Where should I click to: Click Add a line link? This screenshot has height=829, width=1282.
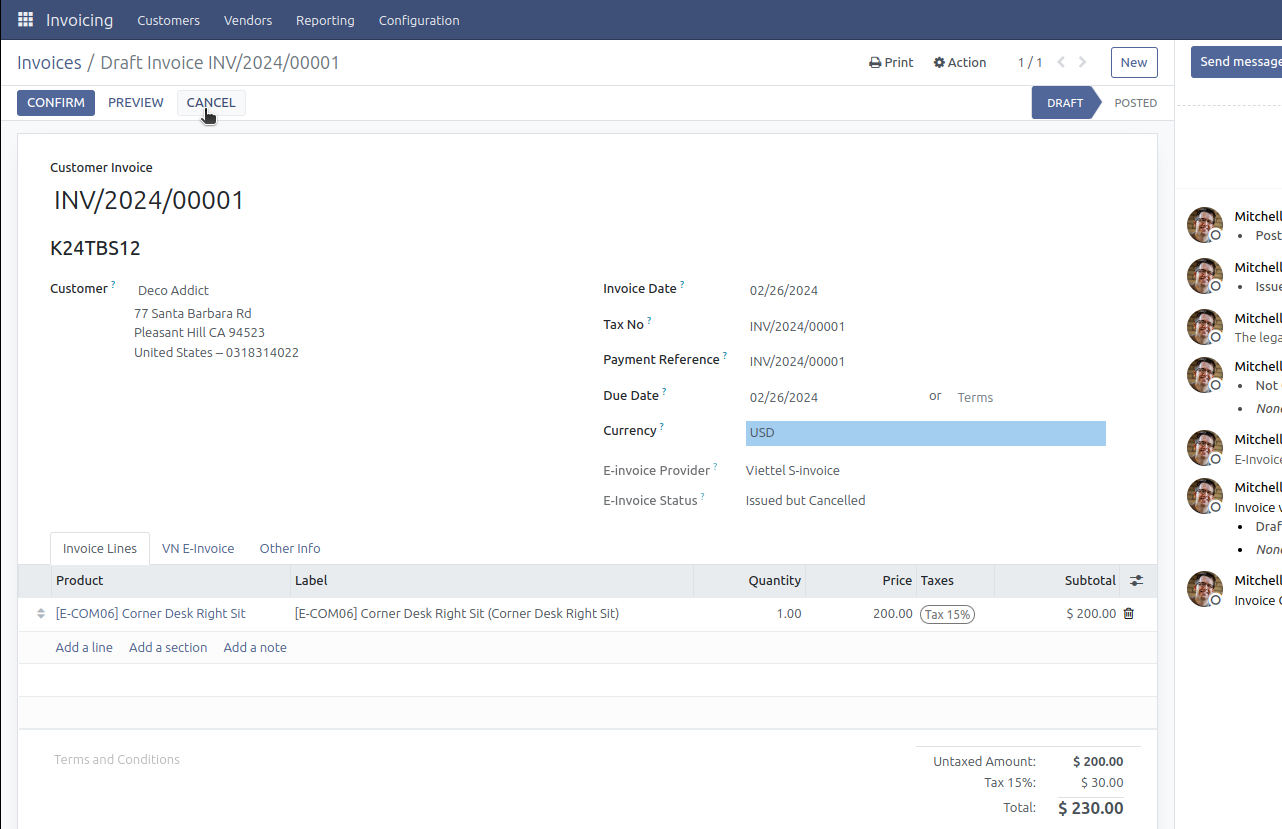click(84, 648)
